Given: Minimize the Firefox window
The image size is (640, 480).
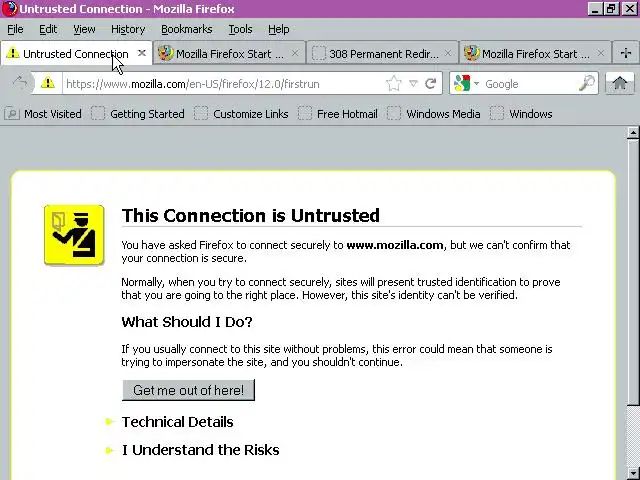Looking at the screenshot, I should [595, 9].
